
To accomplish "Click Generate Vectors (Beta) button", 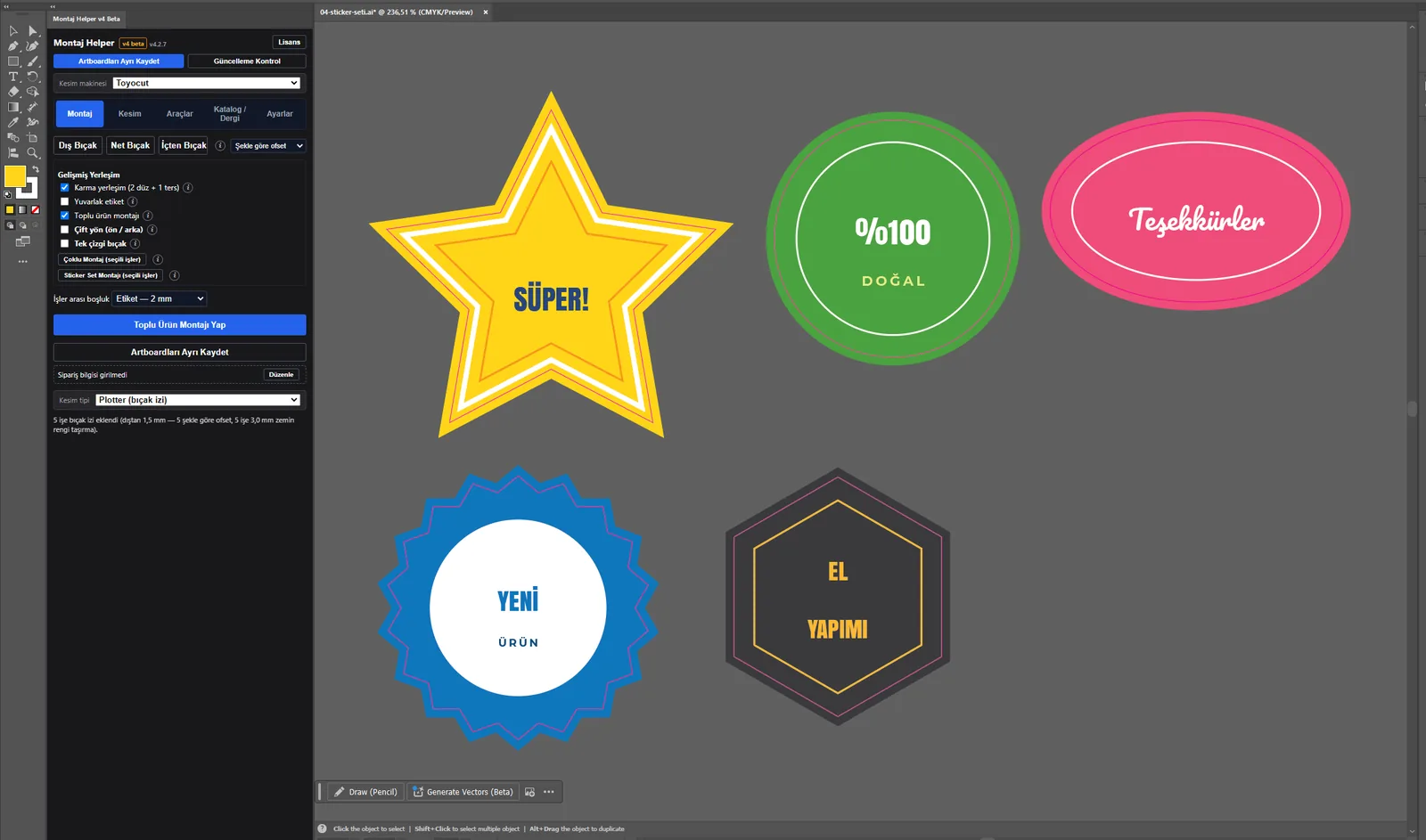I will [x=463, y=792].
